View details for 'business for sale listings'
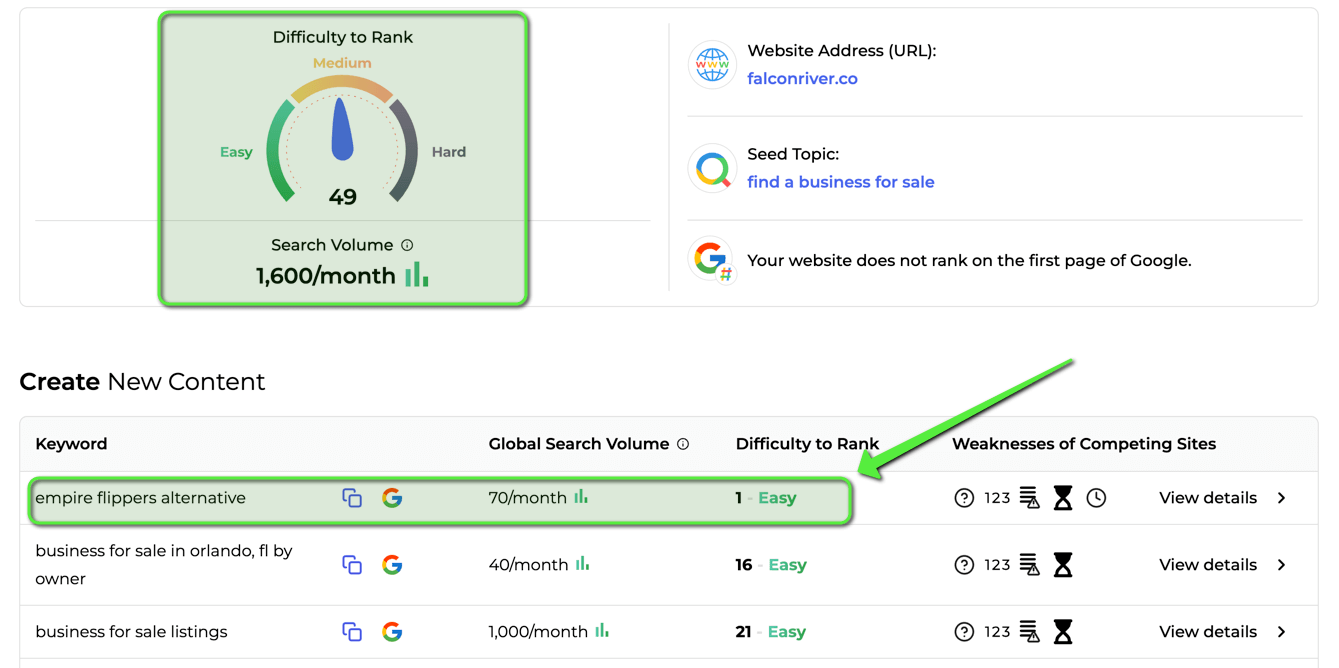 (1207, 632)
